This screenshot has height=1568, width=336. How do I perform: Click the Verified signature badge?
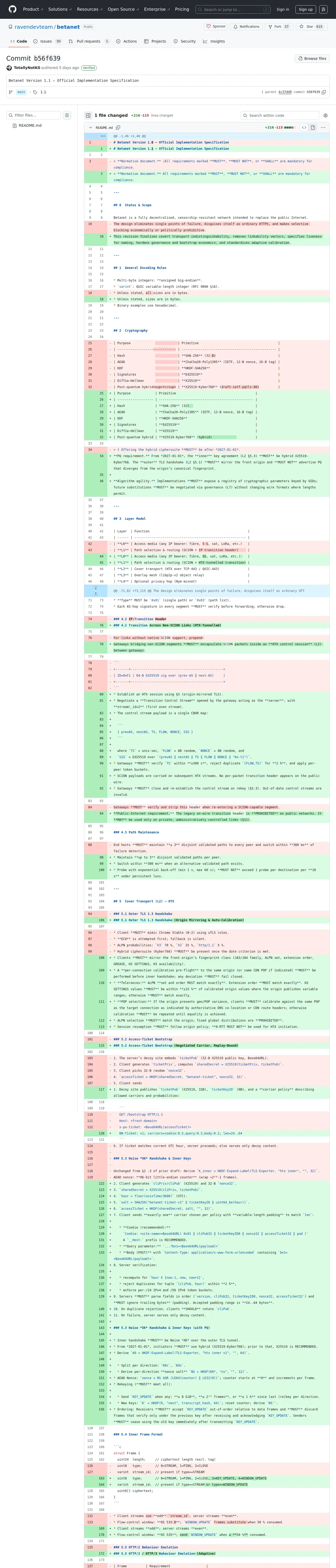(x=89, y=68)
